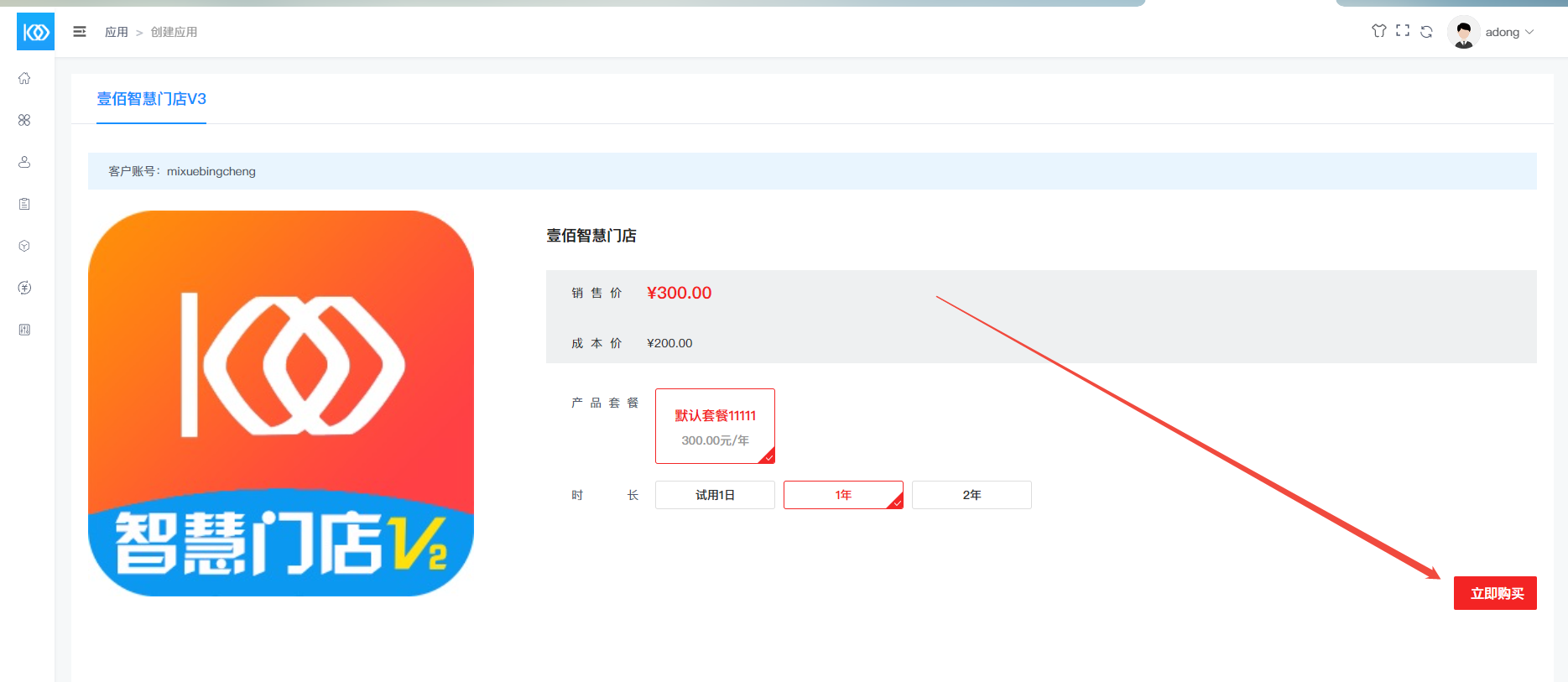Click the T-shirt theme icon
Image resolution: width=1568 pixels, height=682 pixels.
tap(1378, 31)
